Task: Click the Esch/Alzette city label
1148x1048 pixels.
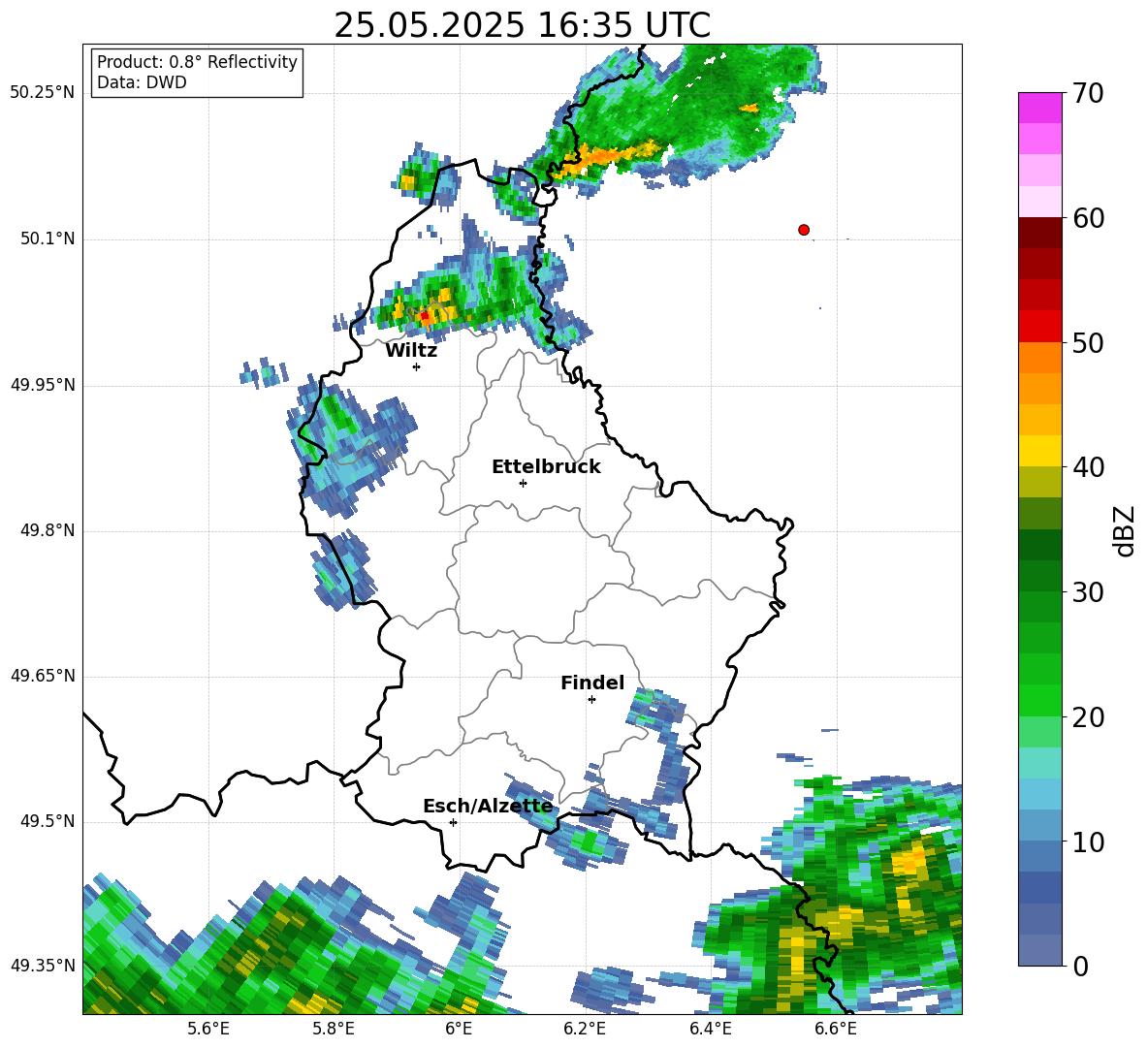Action: click(x=488, y=807)
